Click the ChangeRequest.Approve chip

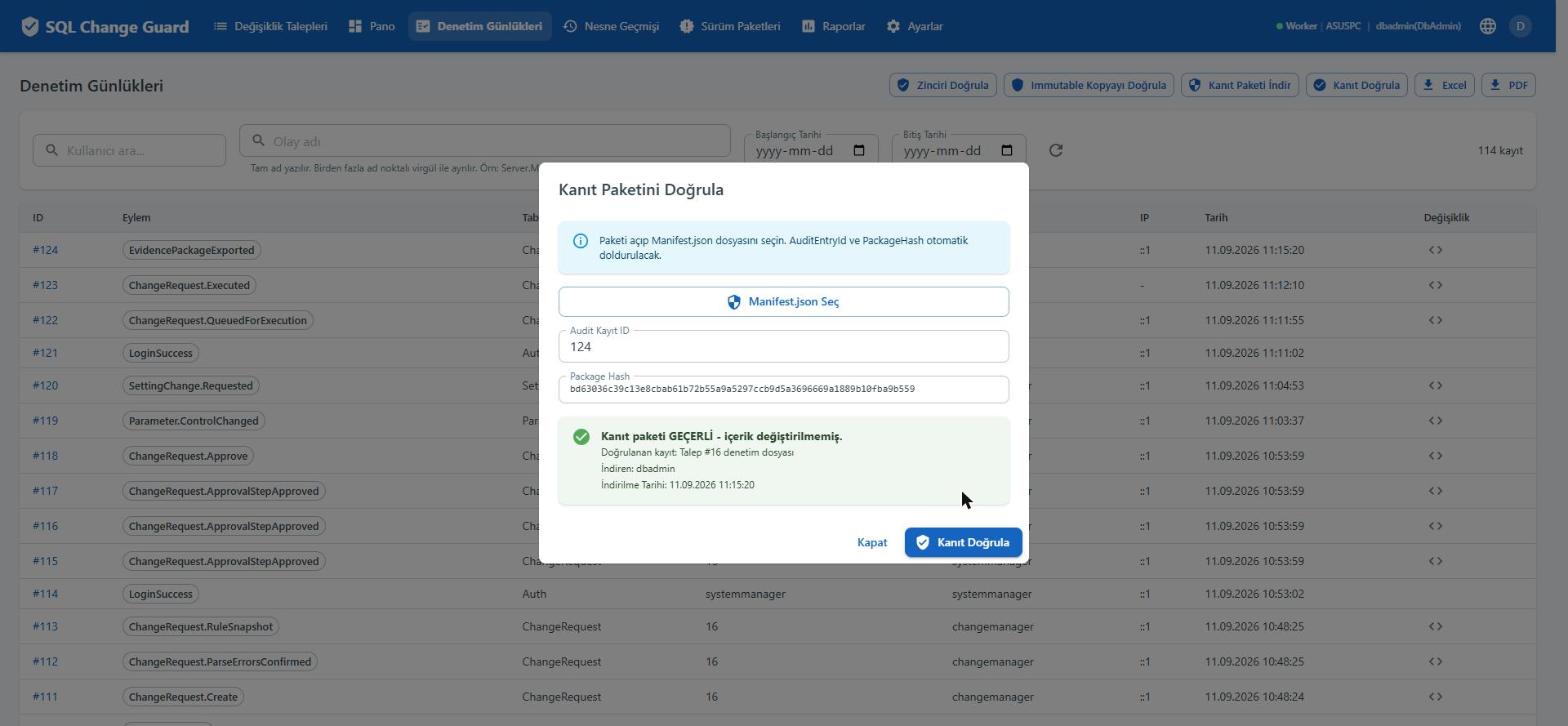coord(188,456)
